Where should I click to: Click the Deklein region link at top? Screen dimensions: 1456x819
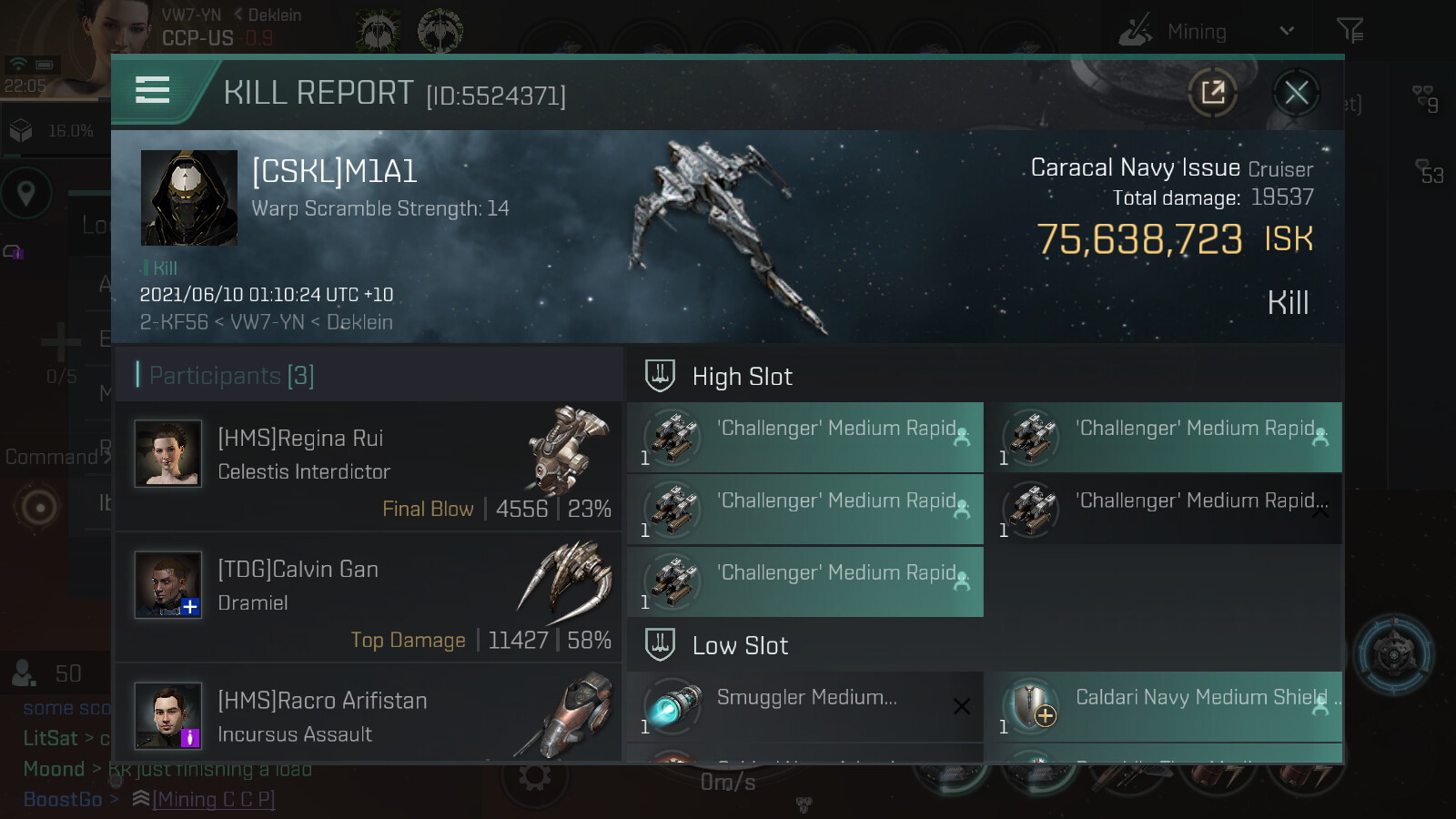274,15
